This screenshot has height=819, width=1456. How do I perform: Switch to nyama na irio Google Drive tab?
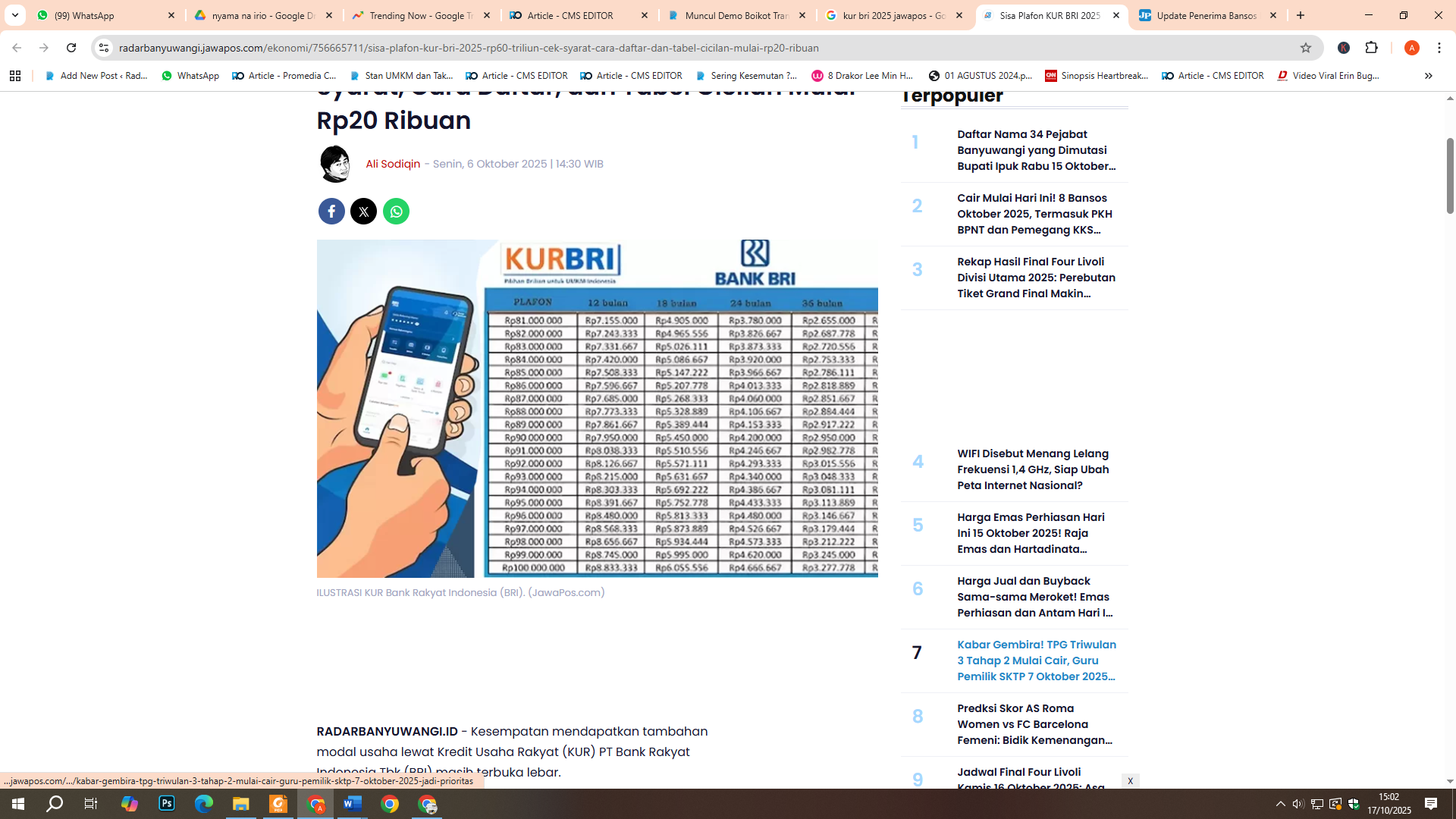point(264,15)
